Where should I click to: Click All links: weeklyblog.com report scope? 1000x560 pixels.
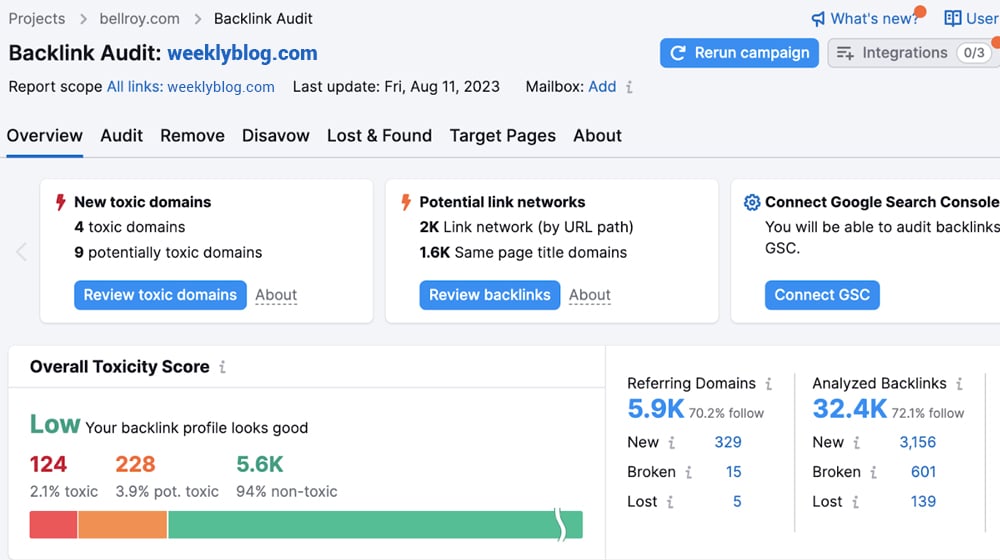coord(191,87)
